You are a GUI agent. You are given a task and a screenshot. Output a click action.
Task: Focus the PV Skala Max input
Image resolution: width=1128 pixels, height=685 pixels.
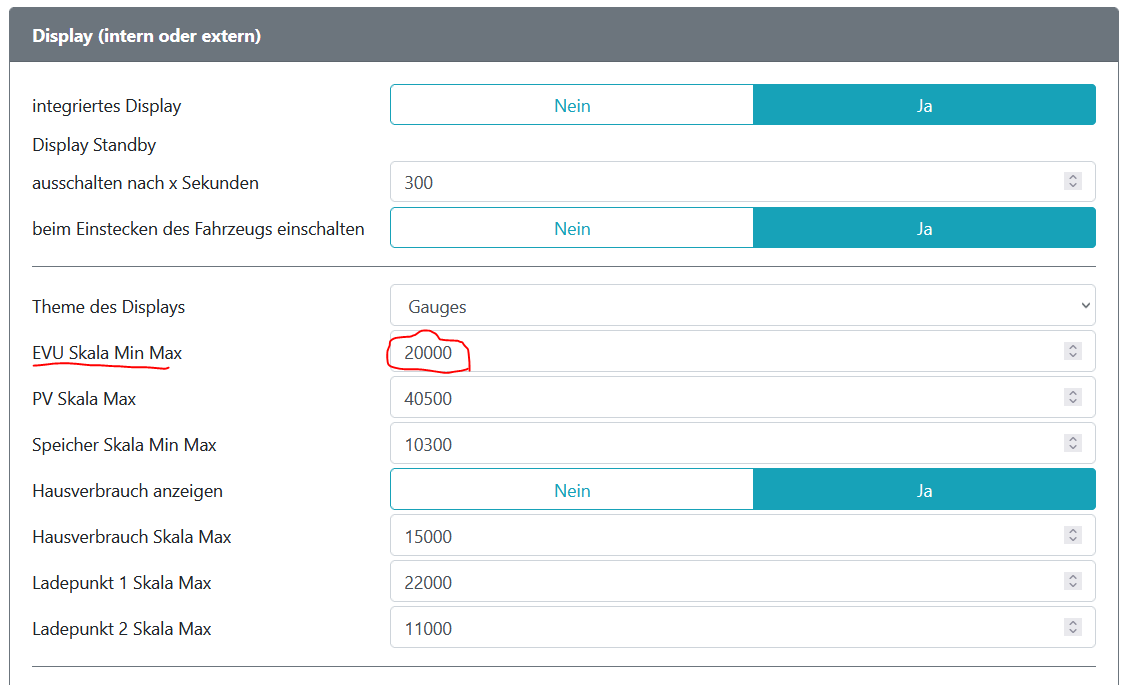pyautogui.click(x=725, y=399)
